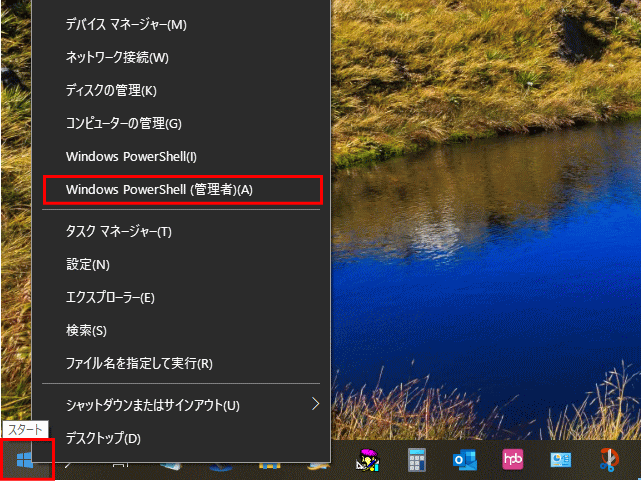Open 設定(N) from the menu
The height and width of the screenshot is (481, 641).
(181, 264)
